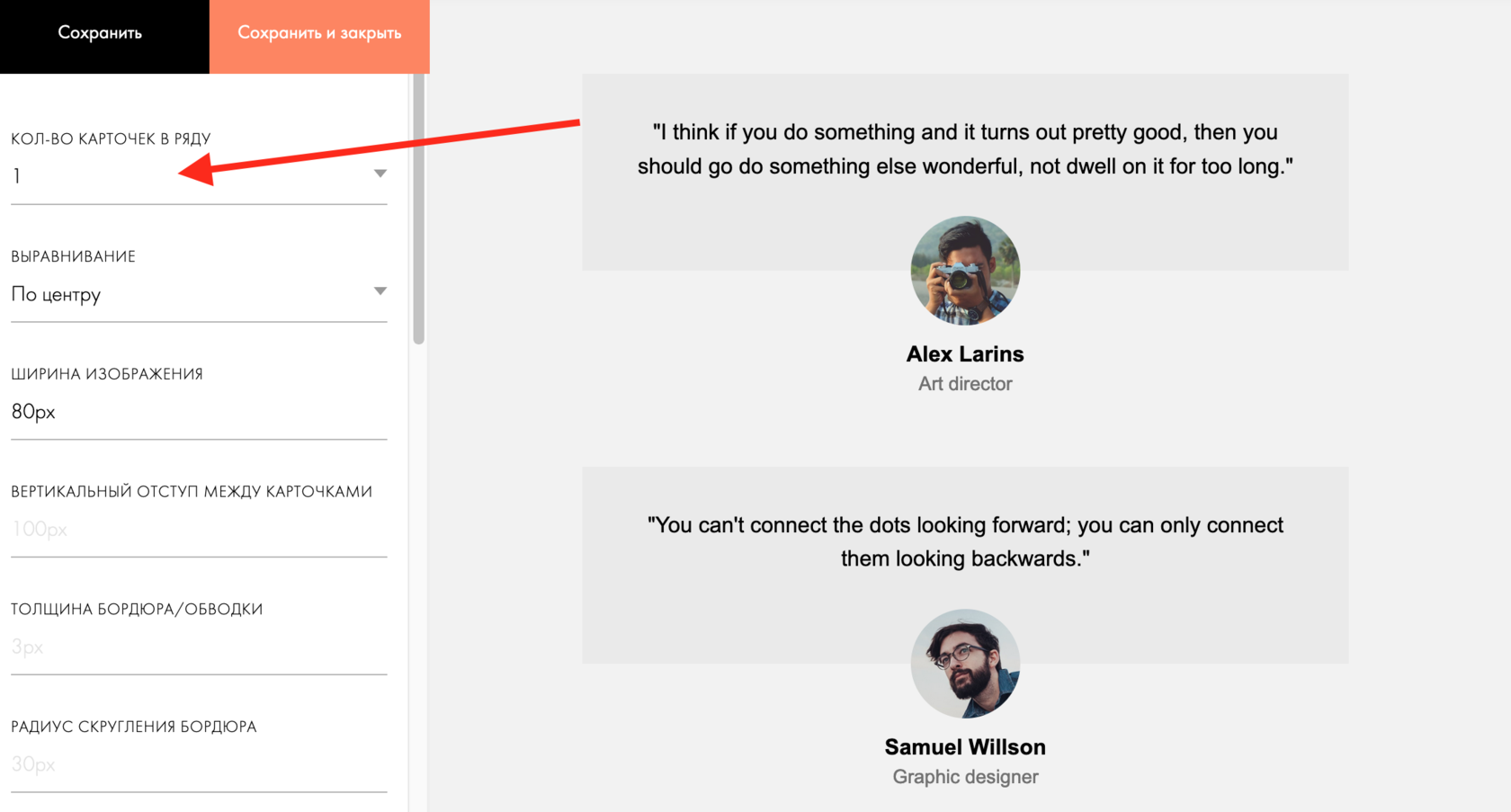The width and height of the screenshot is (1511, 812).
Task: Select the По центру alignment value
Action: click(x=57, y=295)
